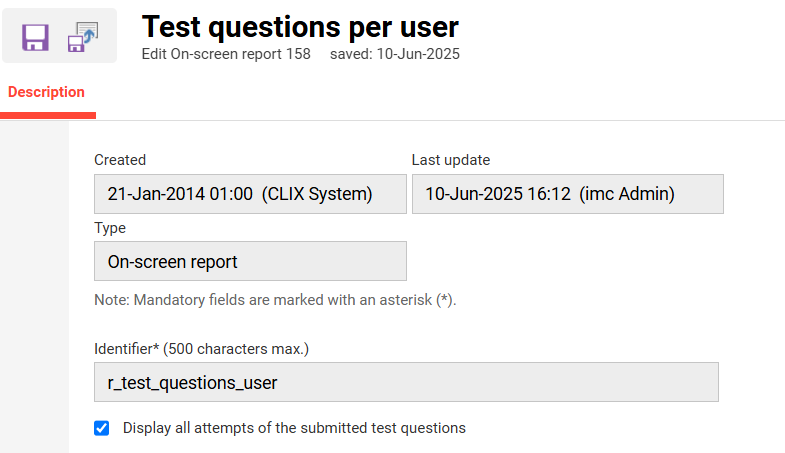This screenshot has height=453, width=785.
Task: Click the 'Identifier*' field label
Action: pyautogui.click(x=125, y=349)
